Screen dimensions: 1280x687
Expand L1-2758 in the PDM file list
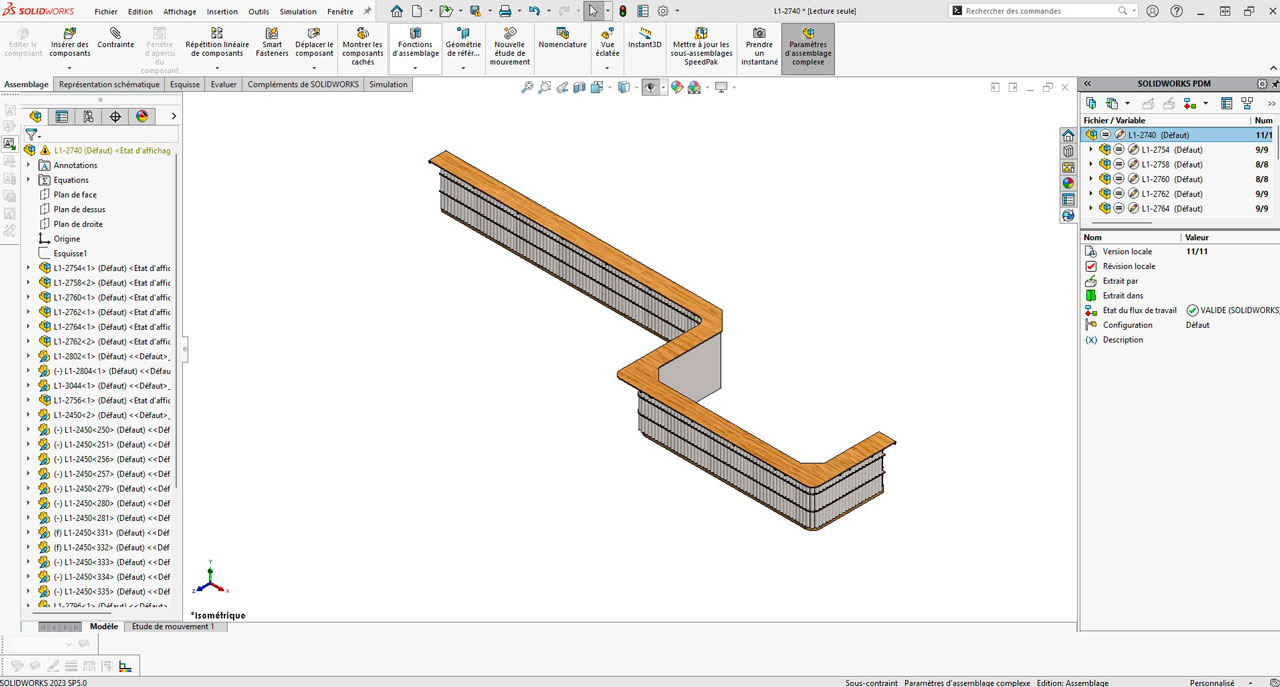[x=1091, y=164]
